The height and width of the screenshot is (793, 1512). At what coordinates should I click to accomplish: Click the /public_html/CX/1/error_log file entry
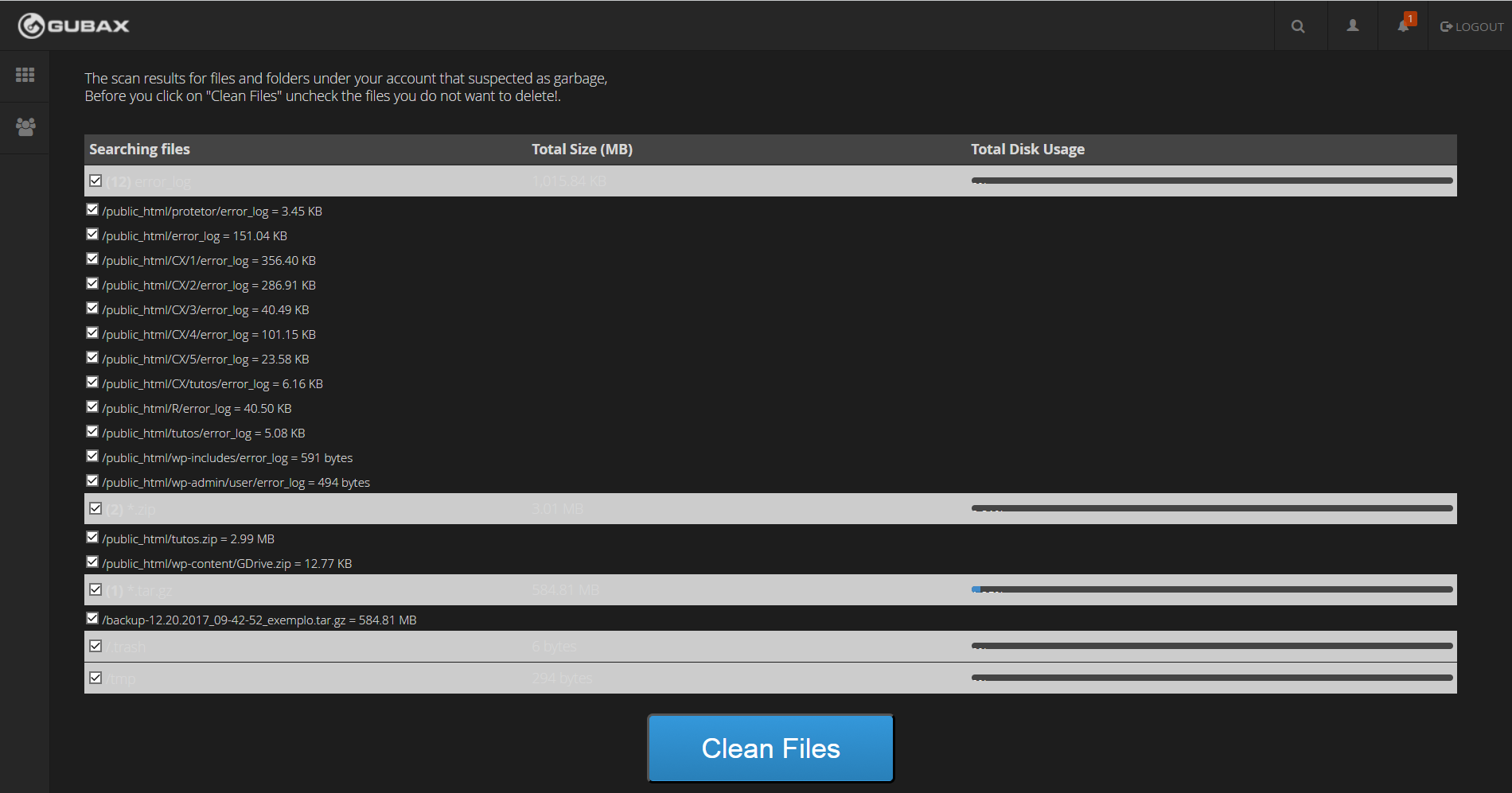pos(208,261)
